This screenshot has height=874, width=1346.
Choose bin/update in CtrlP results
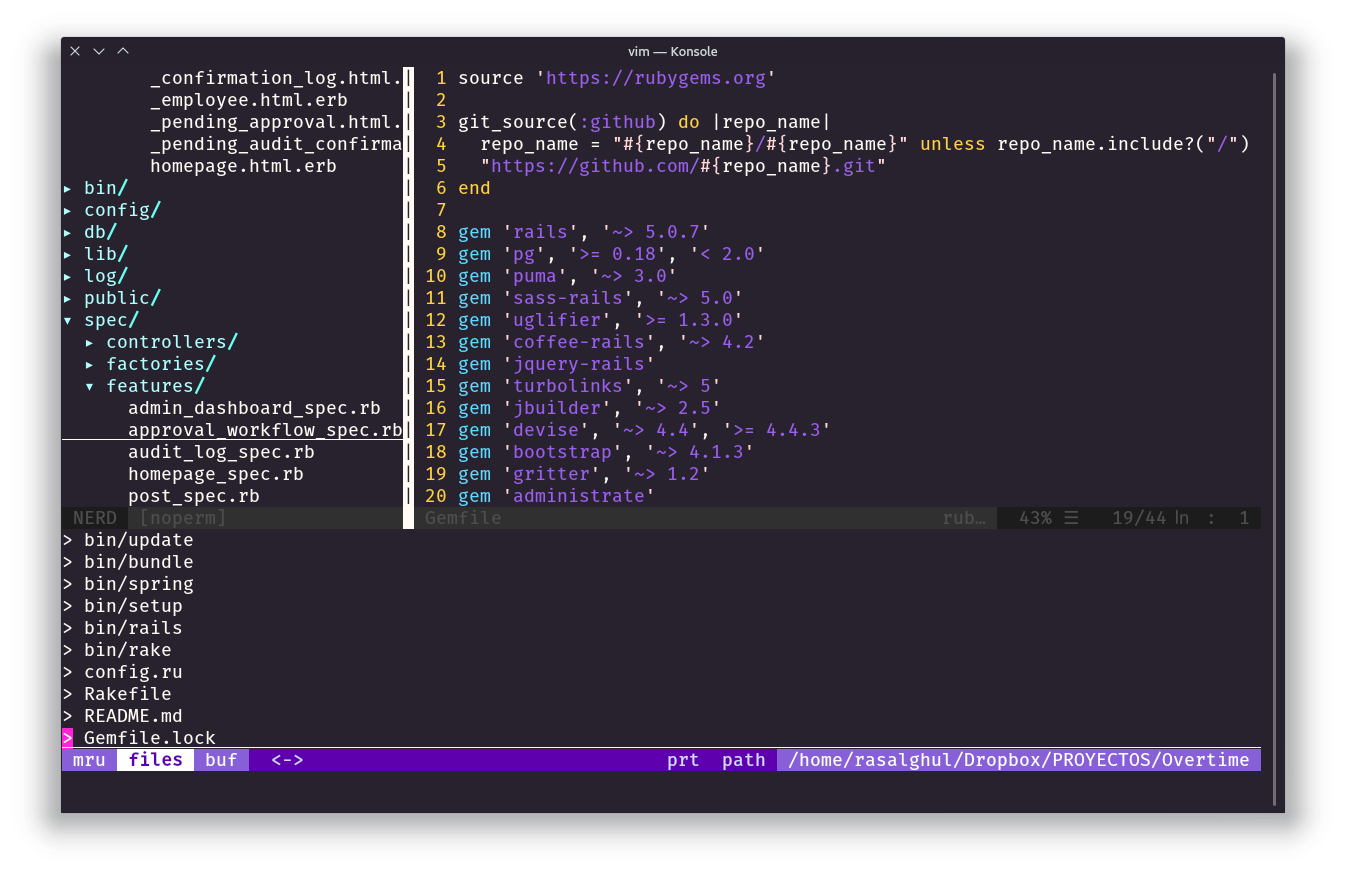click(138, 540)
